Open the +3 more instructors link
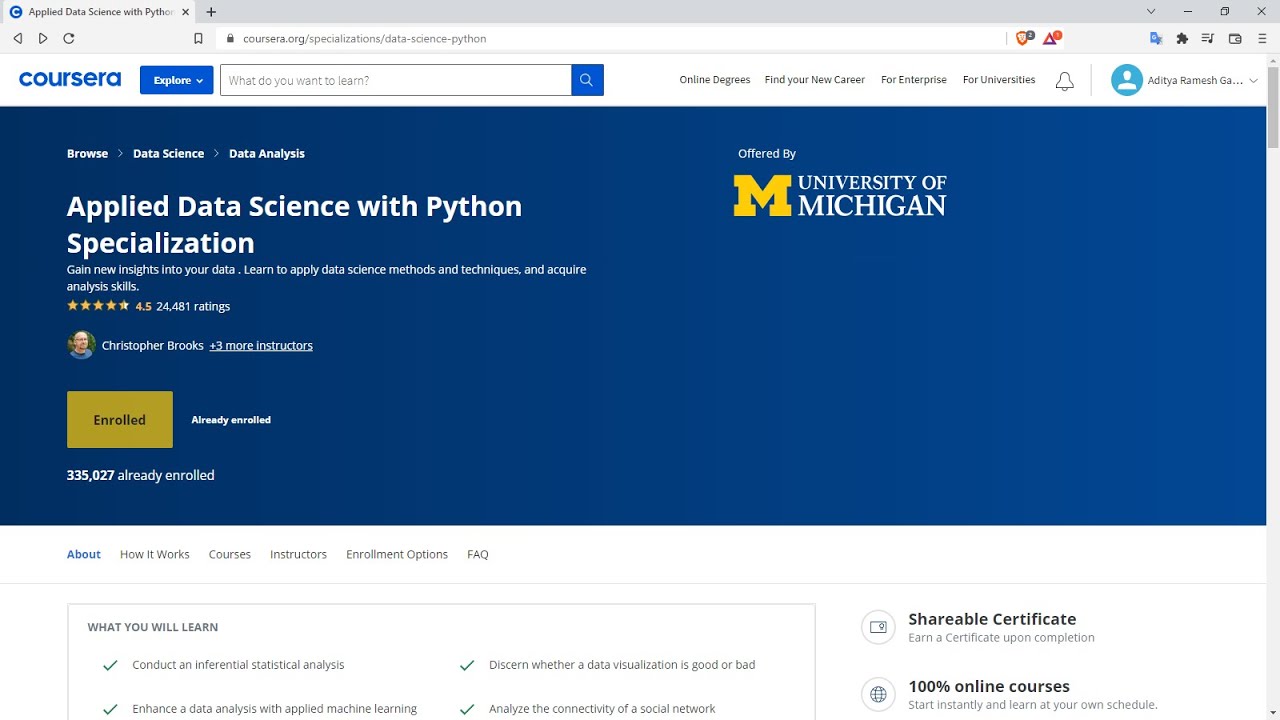 click(261, 345)
